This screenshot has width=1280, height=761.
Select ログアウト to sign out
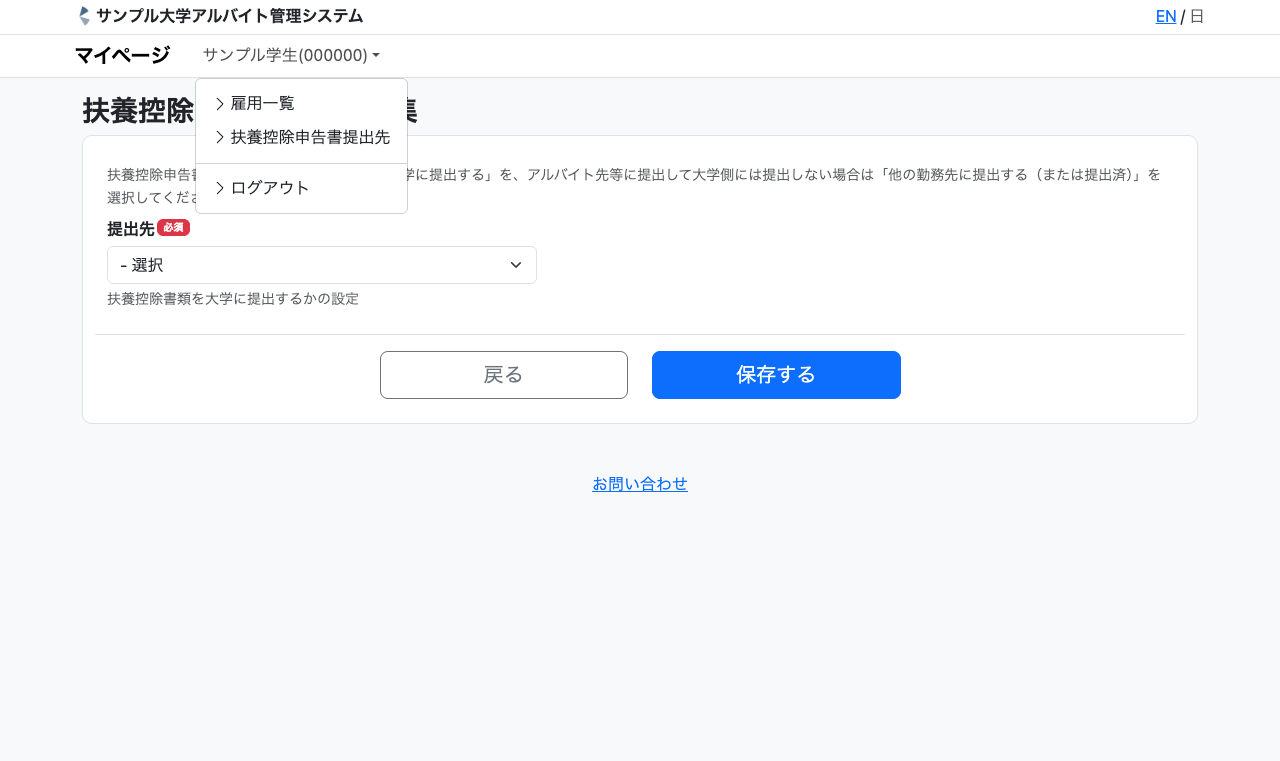click(x=270, y=188)
